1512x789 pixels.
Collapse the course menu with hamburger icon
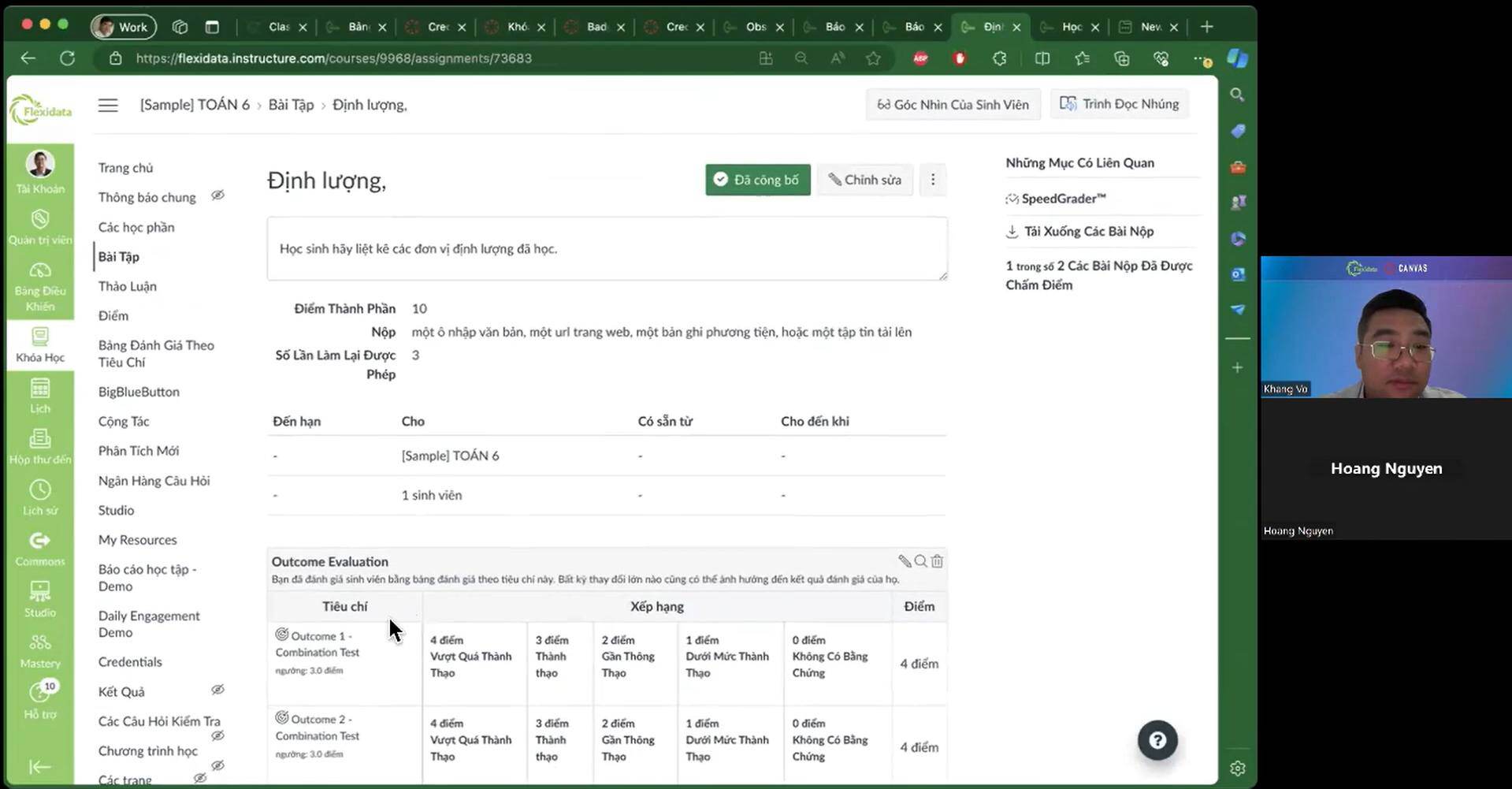(x=108, y=105)
